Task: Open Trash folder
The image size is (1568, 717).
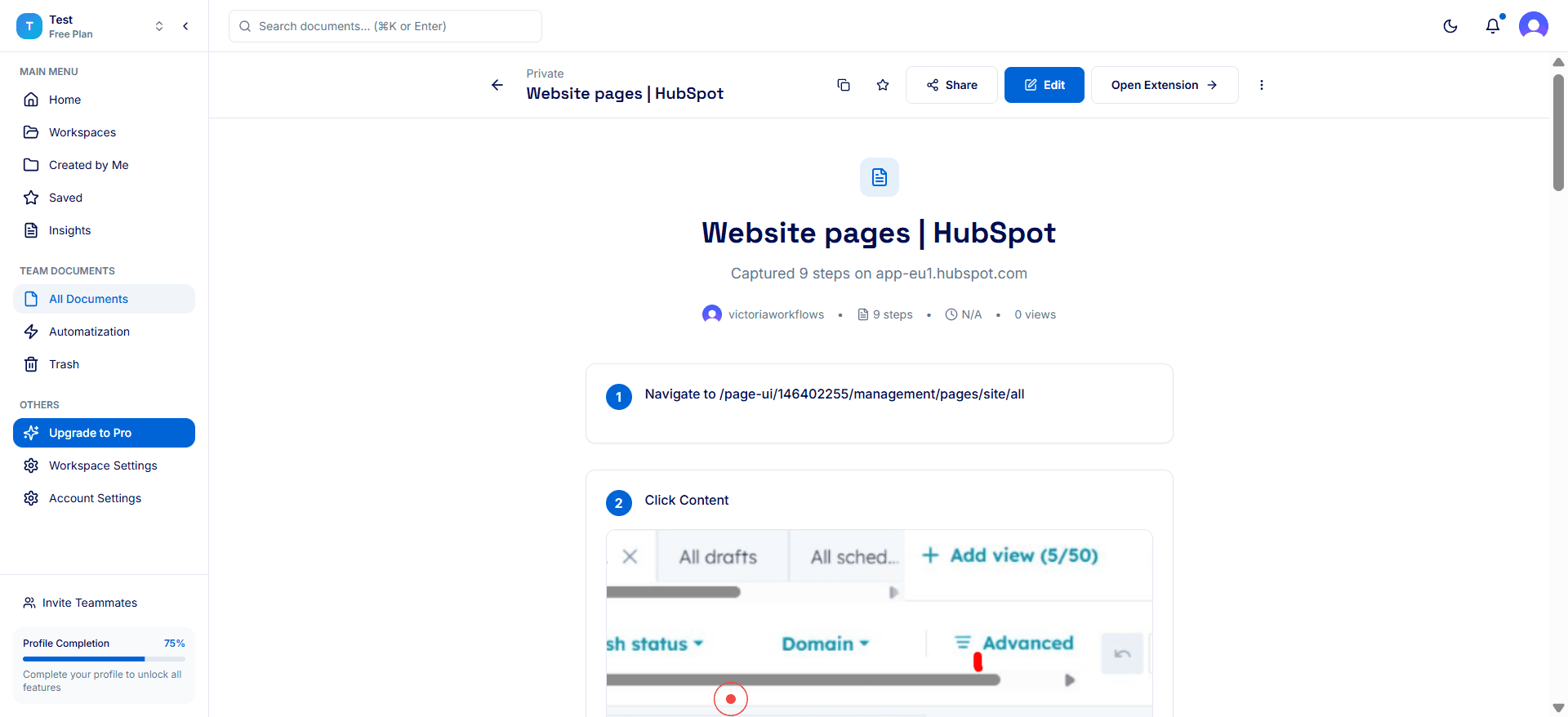Action: pos(104,364)
